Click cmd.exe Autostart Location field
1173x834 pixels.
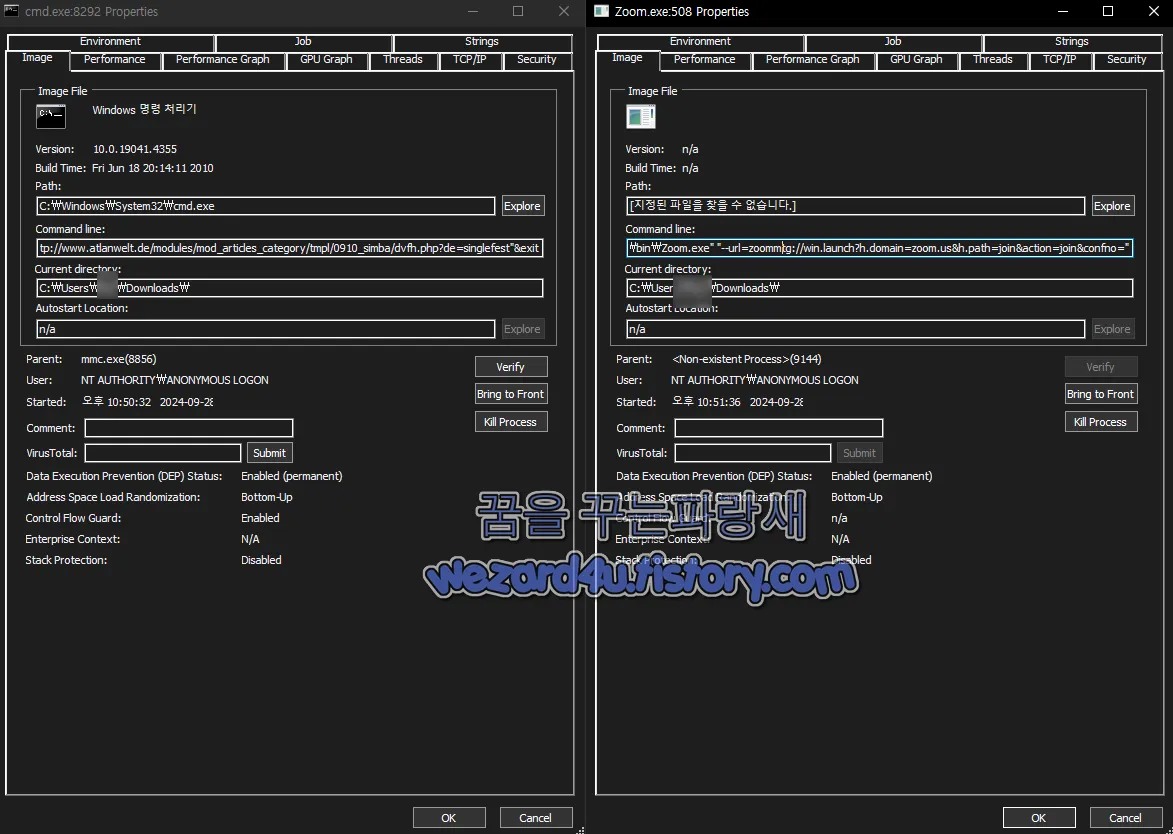[266, 329]
